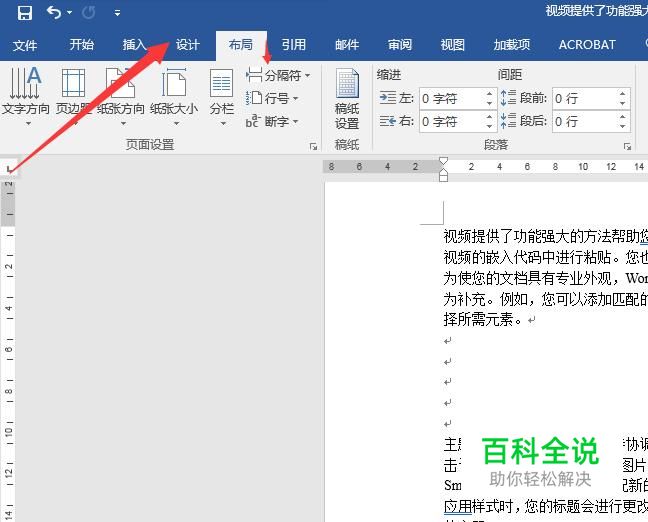Viewport: 648px width, 522px height.
Task: Click the underlined word 应用 in document
Action: (x=457, y=506)
